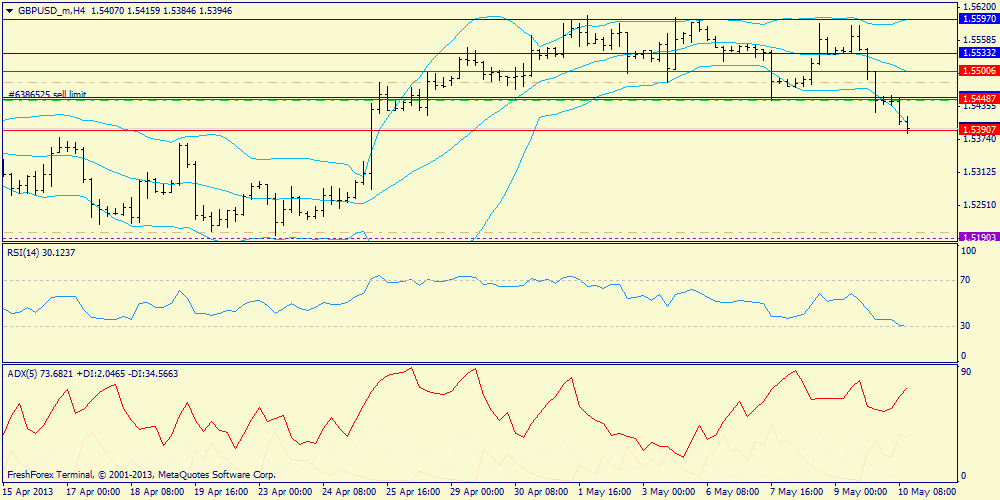This screenshot has width=1000, height=500.
Task: Click the ADX scale 90 label
Action: pos(967,372)
